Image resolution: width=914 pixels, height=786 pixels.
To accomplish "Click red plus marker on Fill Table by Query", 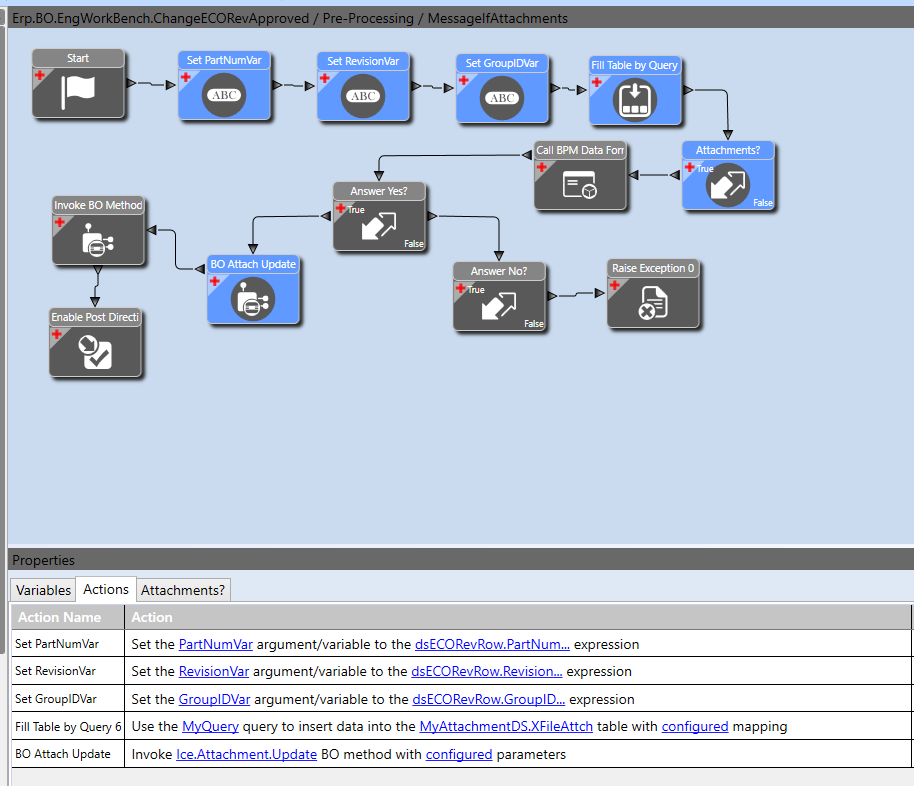I will [x=596, y=82].
